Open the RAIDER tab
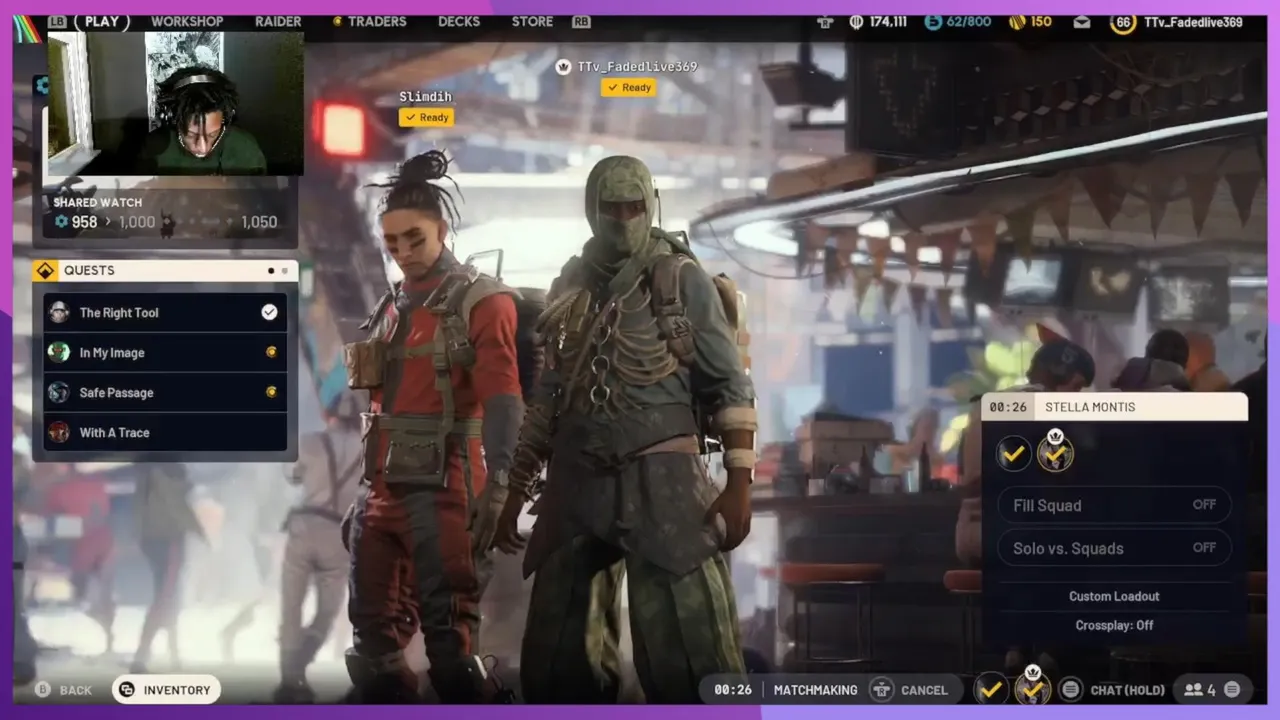 (278, 21)
